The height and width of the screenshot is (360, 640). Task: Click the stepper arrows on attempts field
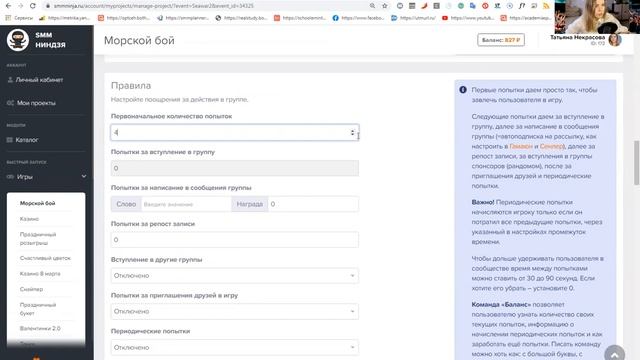[x=352, y=133]
